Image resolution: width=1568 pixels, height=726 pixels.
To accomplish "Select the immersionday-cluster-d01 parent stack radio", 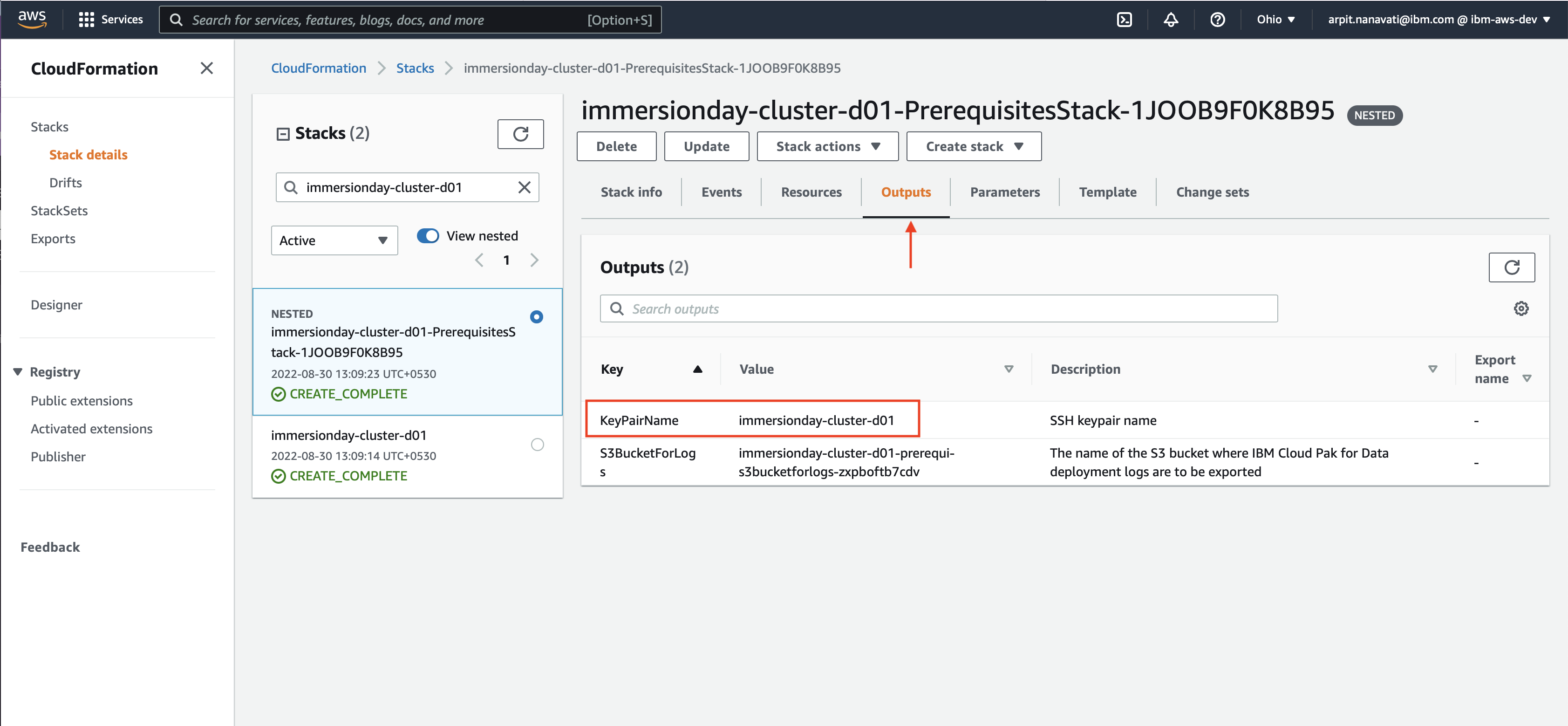I will [537, 445].
